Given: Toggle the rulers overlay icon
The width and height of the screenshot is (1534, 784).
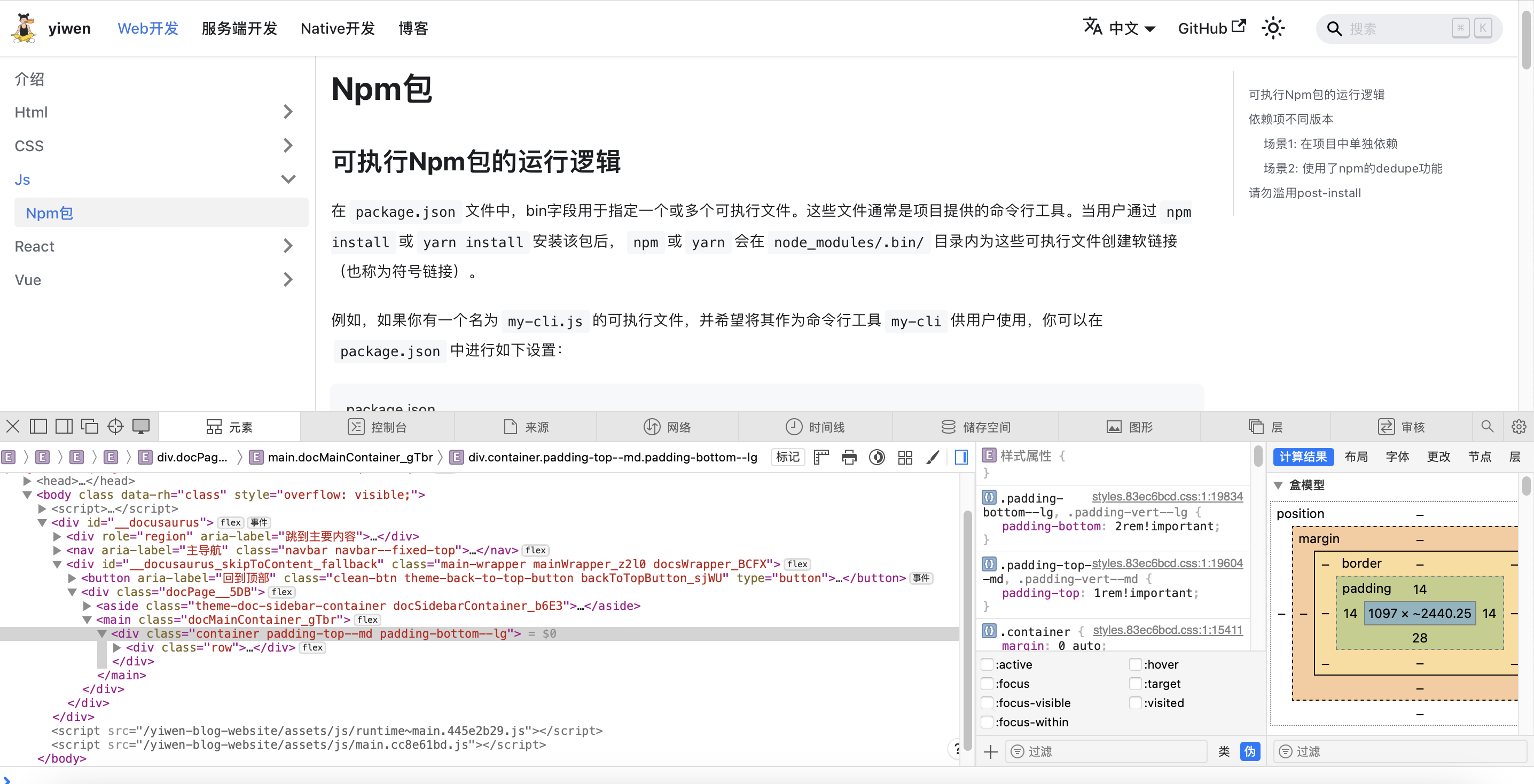Looking at the screenshot, I should 821,457.
